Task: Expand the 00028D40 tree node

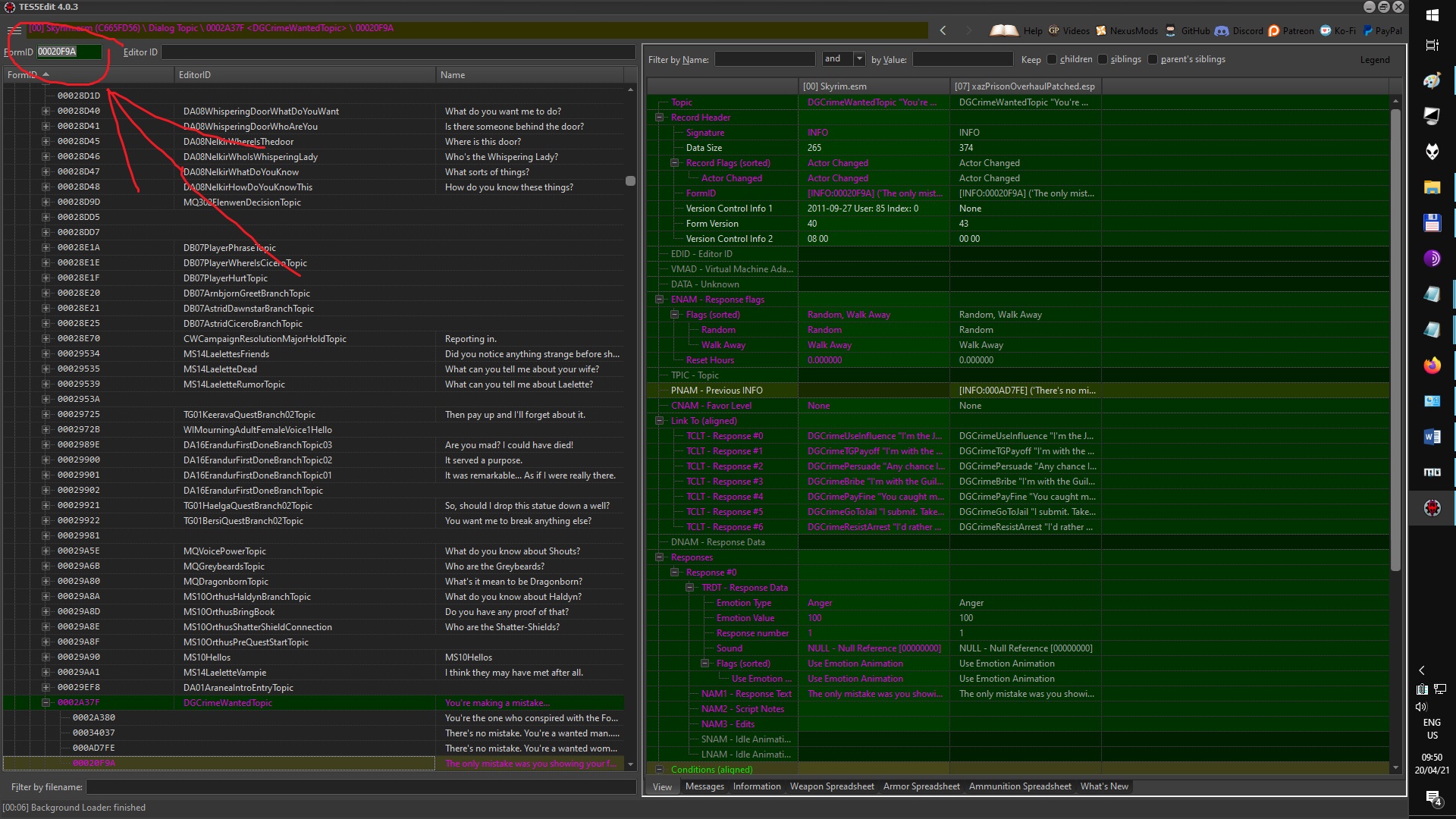Action: coord(45,111)
